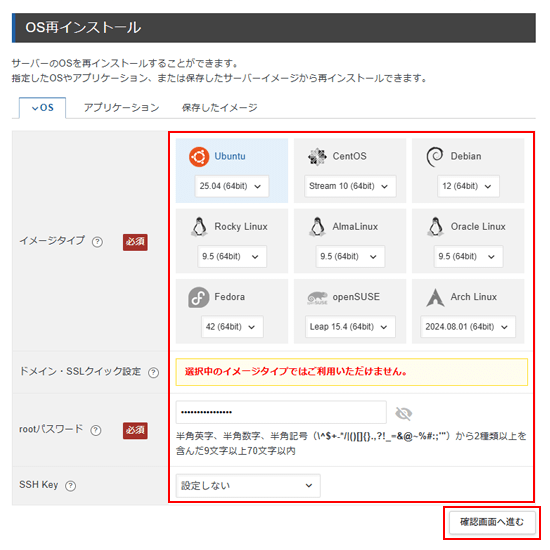Switch to the アプリケーション tab
Viewport: 550px width, 550px height.
tap(121, 108)
